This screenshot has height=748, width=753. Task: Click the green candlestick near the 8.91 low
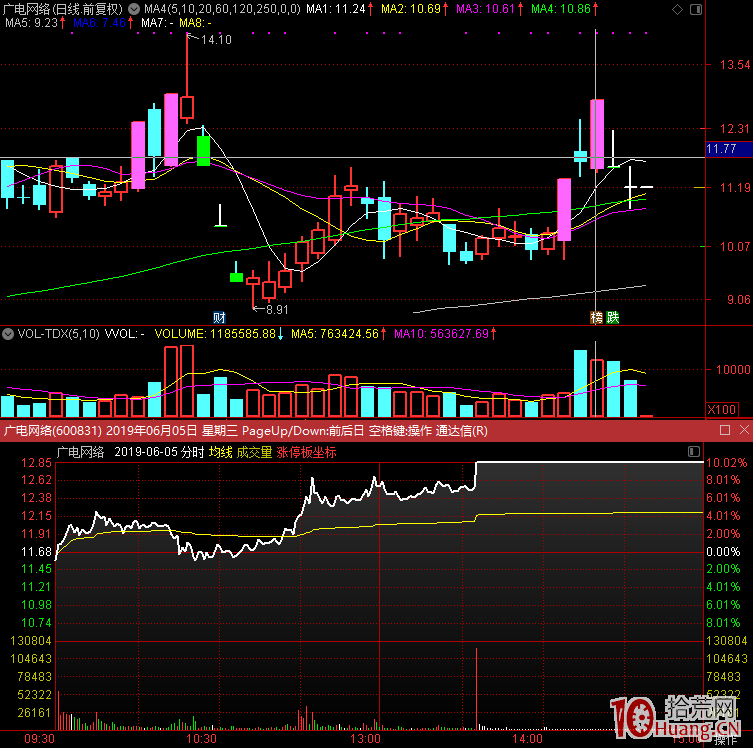click(236, 277)
